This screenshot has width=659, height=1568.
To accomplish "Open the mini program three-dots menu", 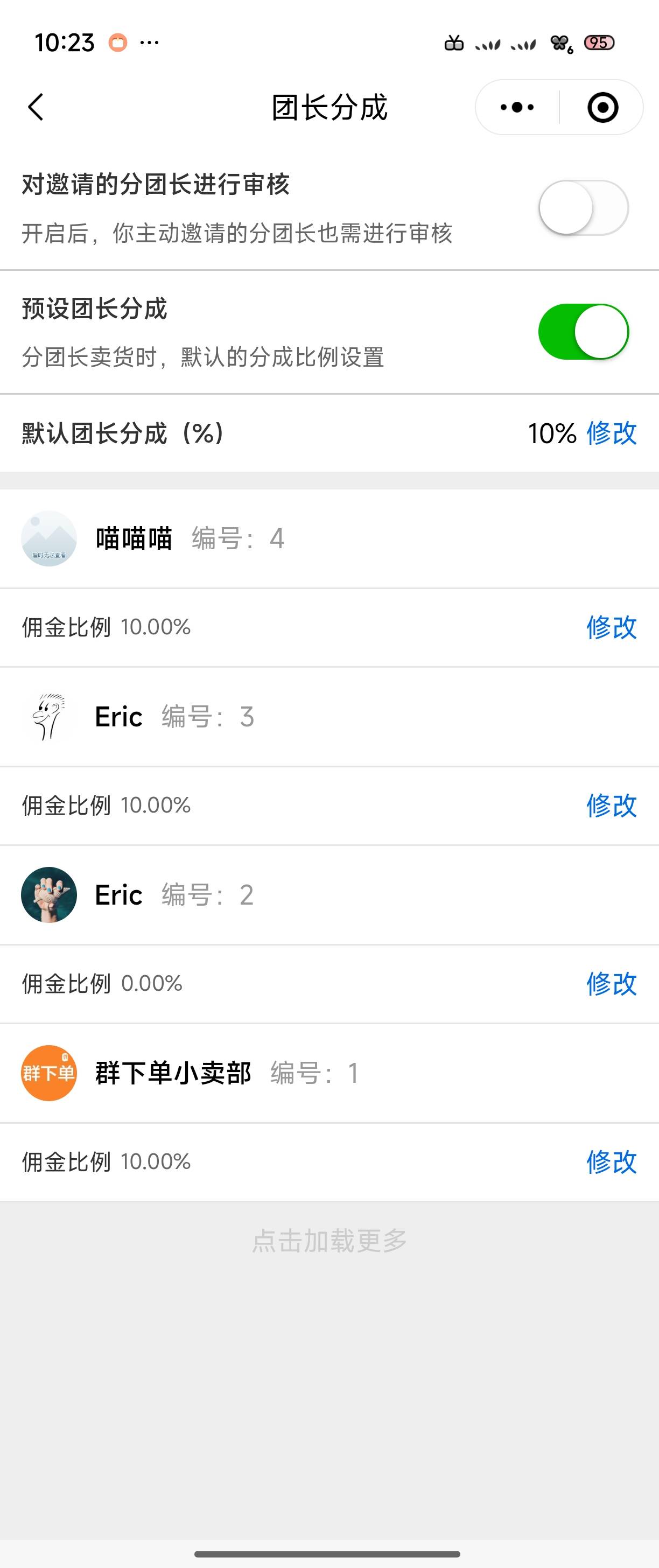I will [517, 107].
